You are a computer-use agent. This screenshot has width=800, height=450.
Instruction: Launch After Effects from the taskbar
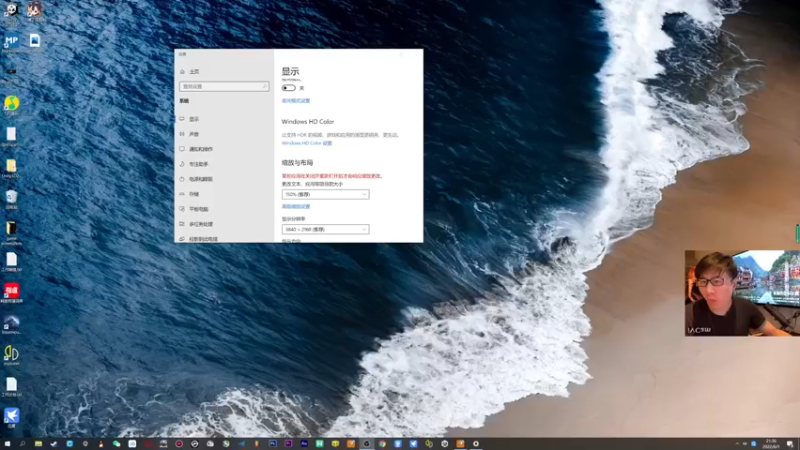(304, 444)
